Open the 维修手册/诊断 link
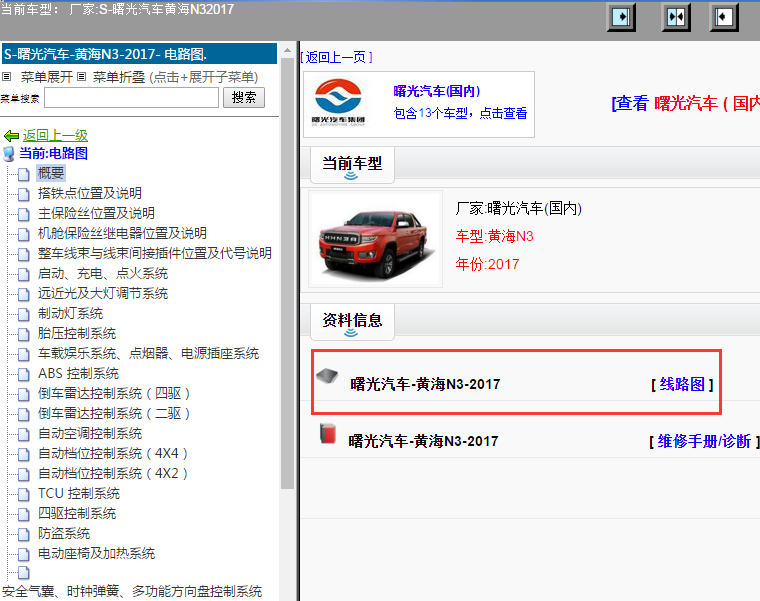Image resolution: width=760 pixels, height=601 pixels. [x=704, y=442]
